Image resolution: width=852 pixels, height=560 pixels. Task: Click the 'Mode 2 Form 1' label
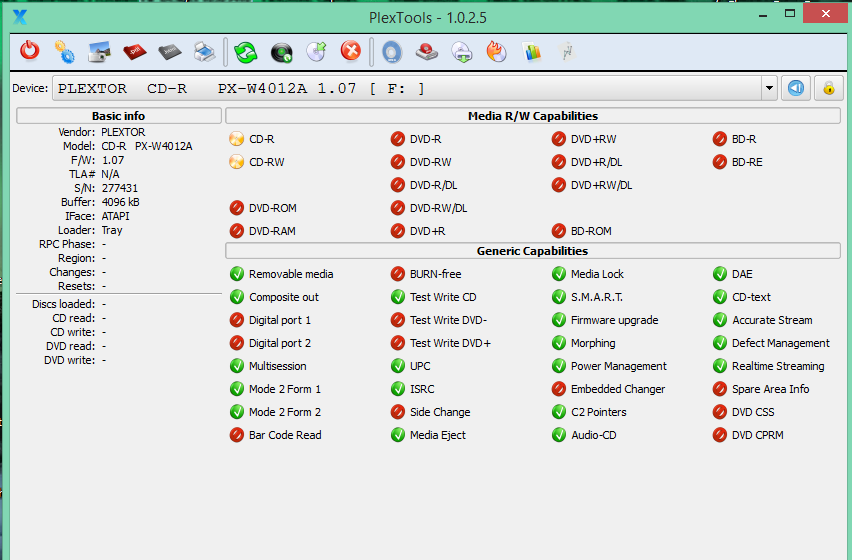coord(285,389)
